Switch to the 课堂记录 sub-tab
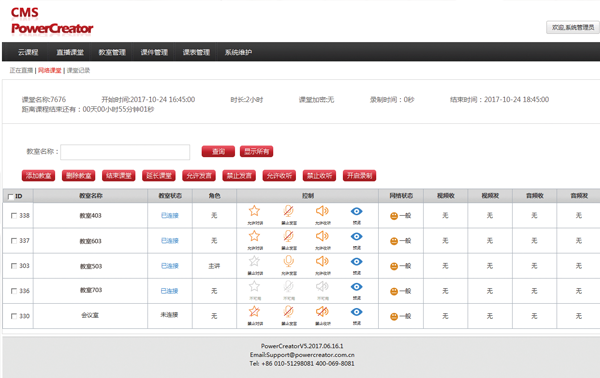The image size is (600, 378). [x=78, y=70]
